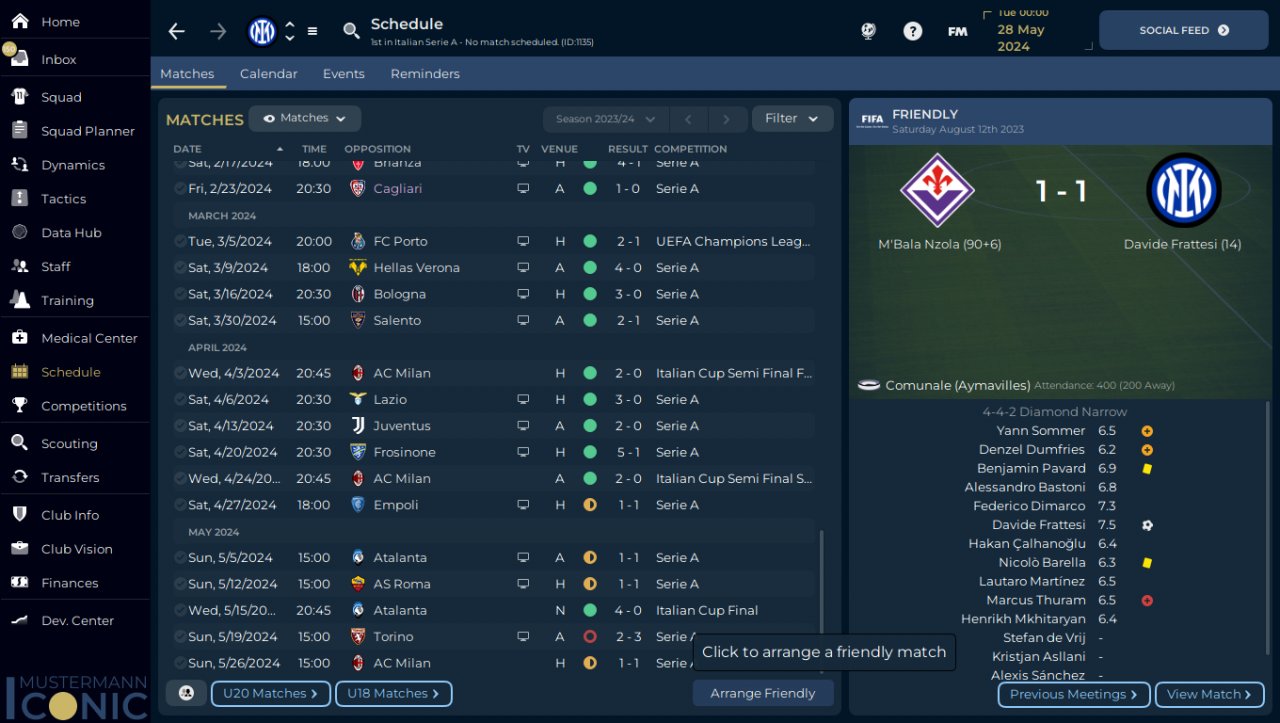Screen dimensions: 1280x723
Task: Toggle the check circle for Torino match
Action: 180,636
